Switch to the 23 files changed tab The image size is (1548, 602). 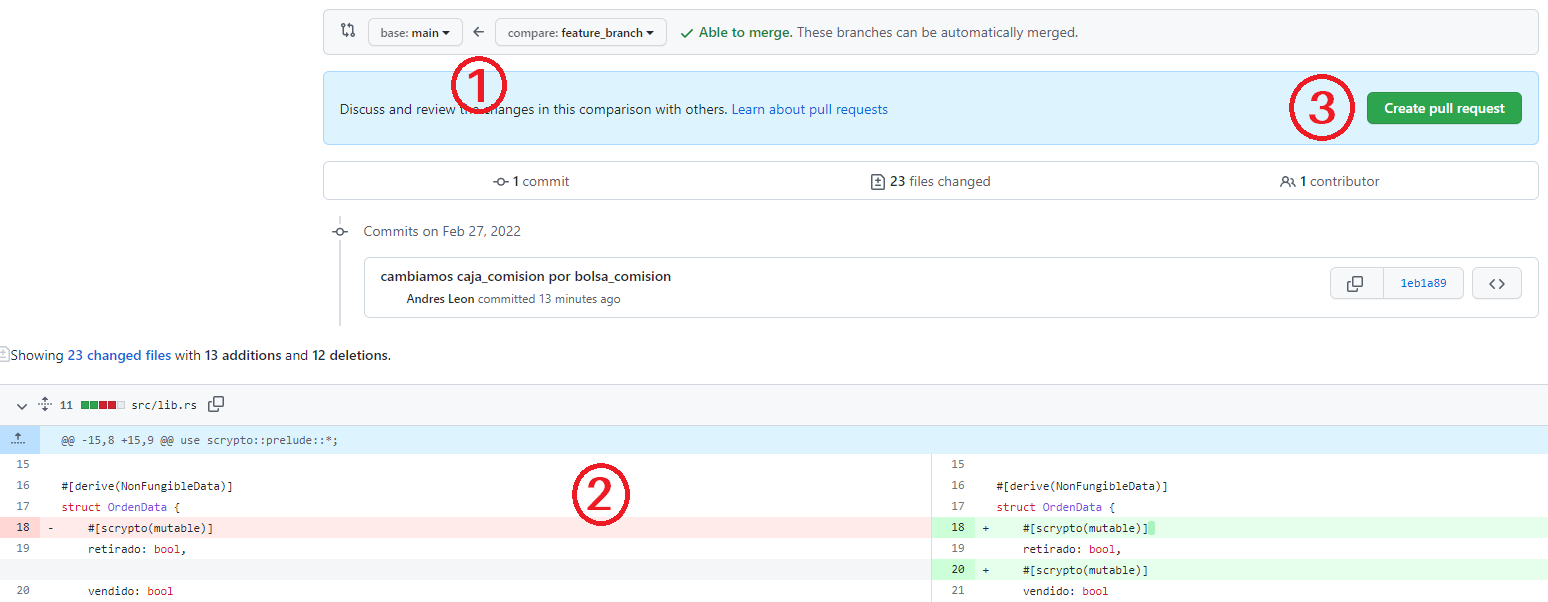point(930,181)
